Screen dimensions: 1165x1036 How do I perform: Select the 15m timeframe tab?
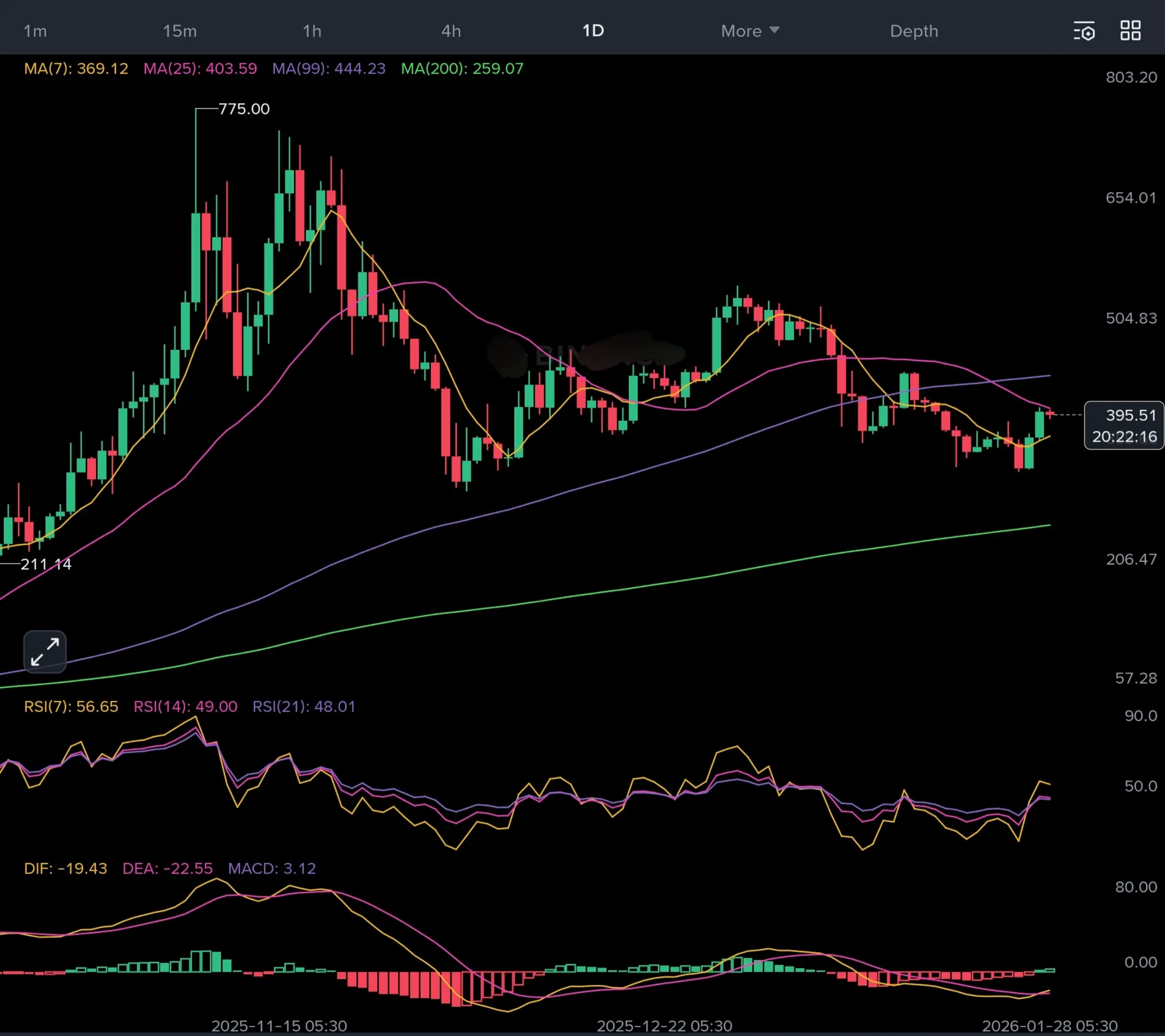click(x=180, y=31)
